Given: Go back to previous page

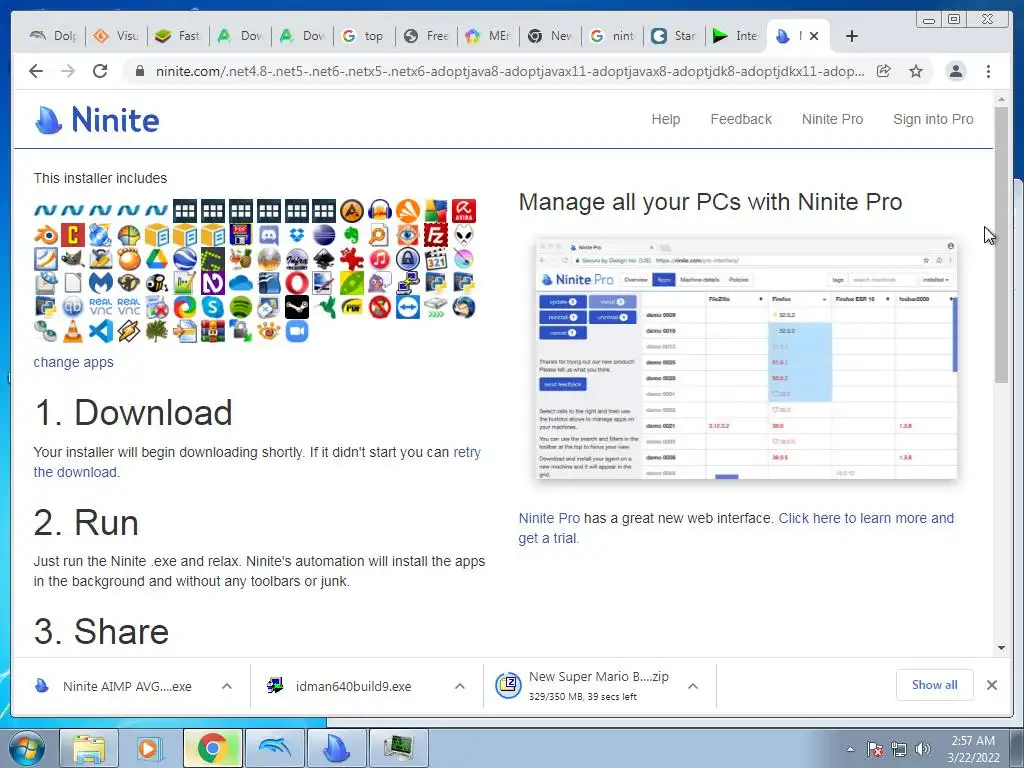Looking at the screenshot, I should [x=36, y=71].
